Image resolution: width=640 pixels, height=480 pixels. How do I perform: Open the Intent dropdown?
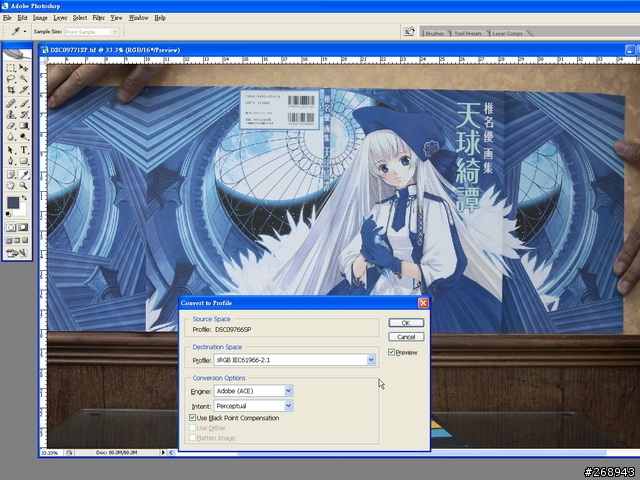click(x=289, y=406)
